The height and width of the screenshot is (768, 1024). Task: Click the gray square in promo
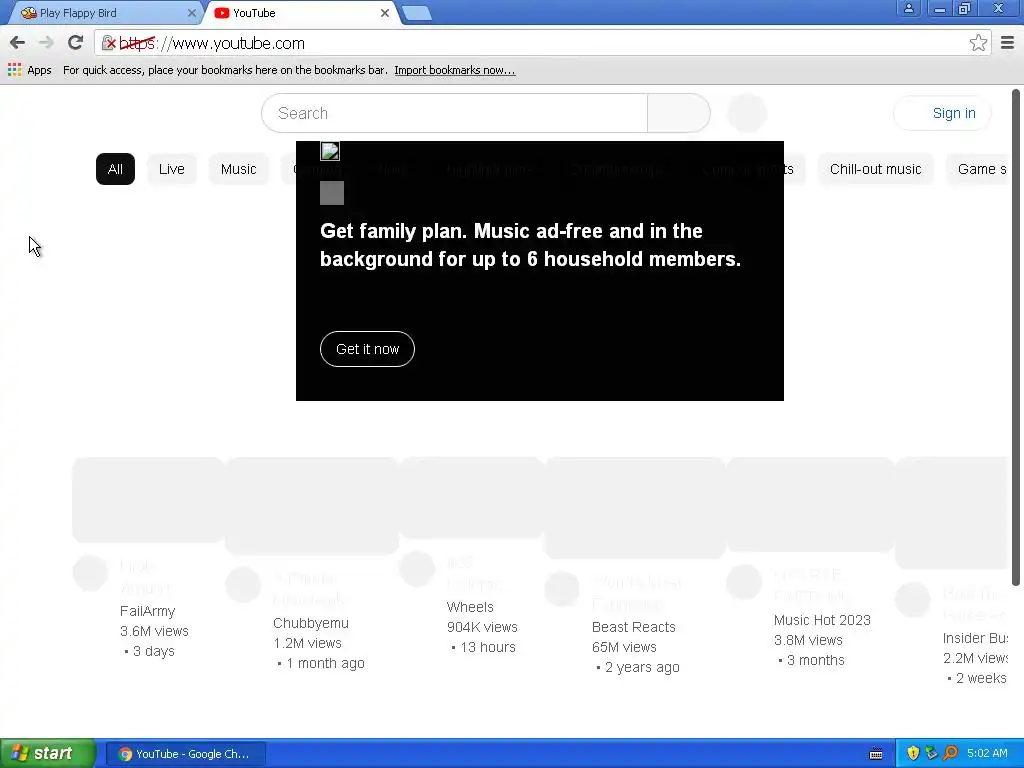click(332, 193)
